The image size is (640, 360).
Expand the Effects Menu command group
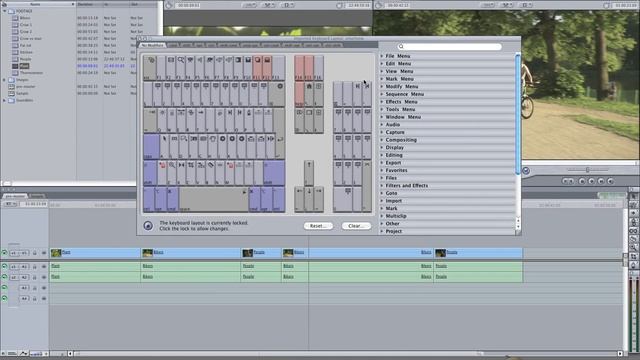pyautogui.click(x=382, y=102)
